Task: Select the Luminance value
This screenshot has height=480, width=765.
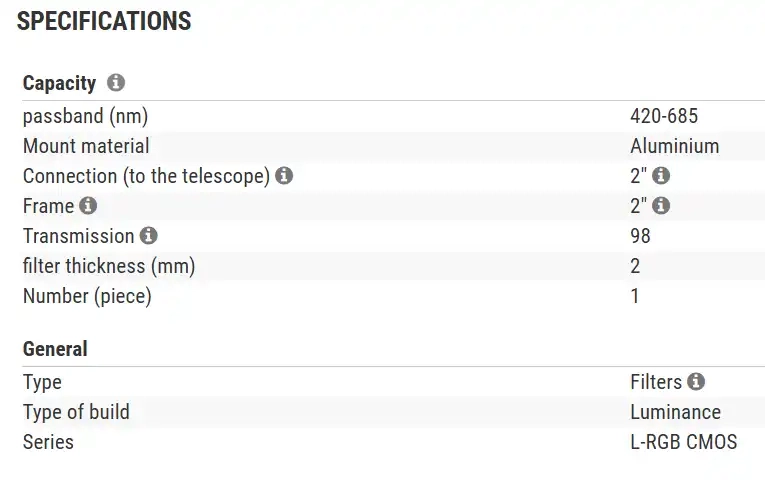Action: click(675, 412)
